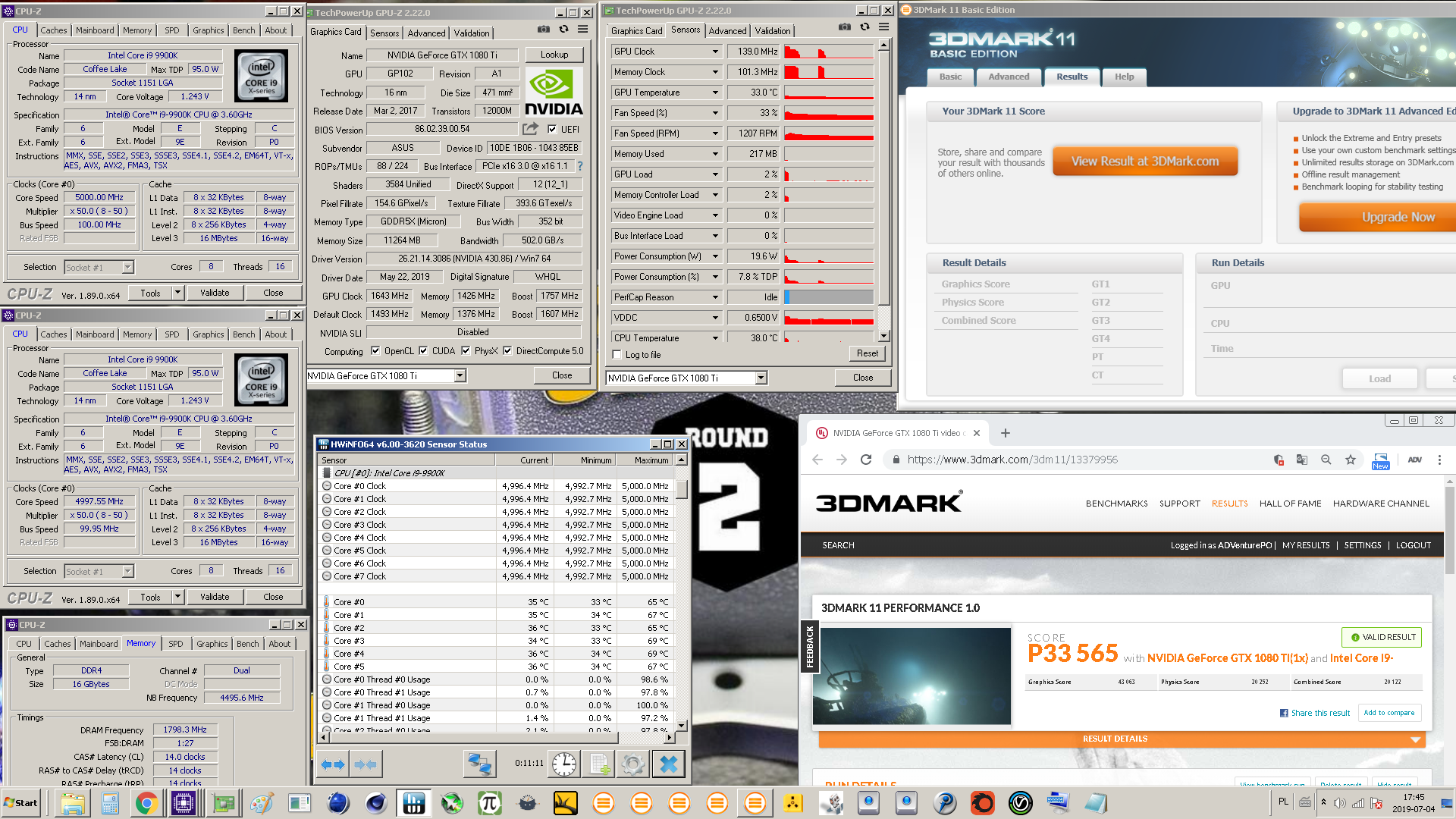
Task: Close NVIDIA GeForce GTX 1080 Ti Chrome tab
Action: (x=977, y=433)
